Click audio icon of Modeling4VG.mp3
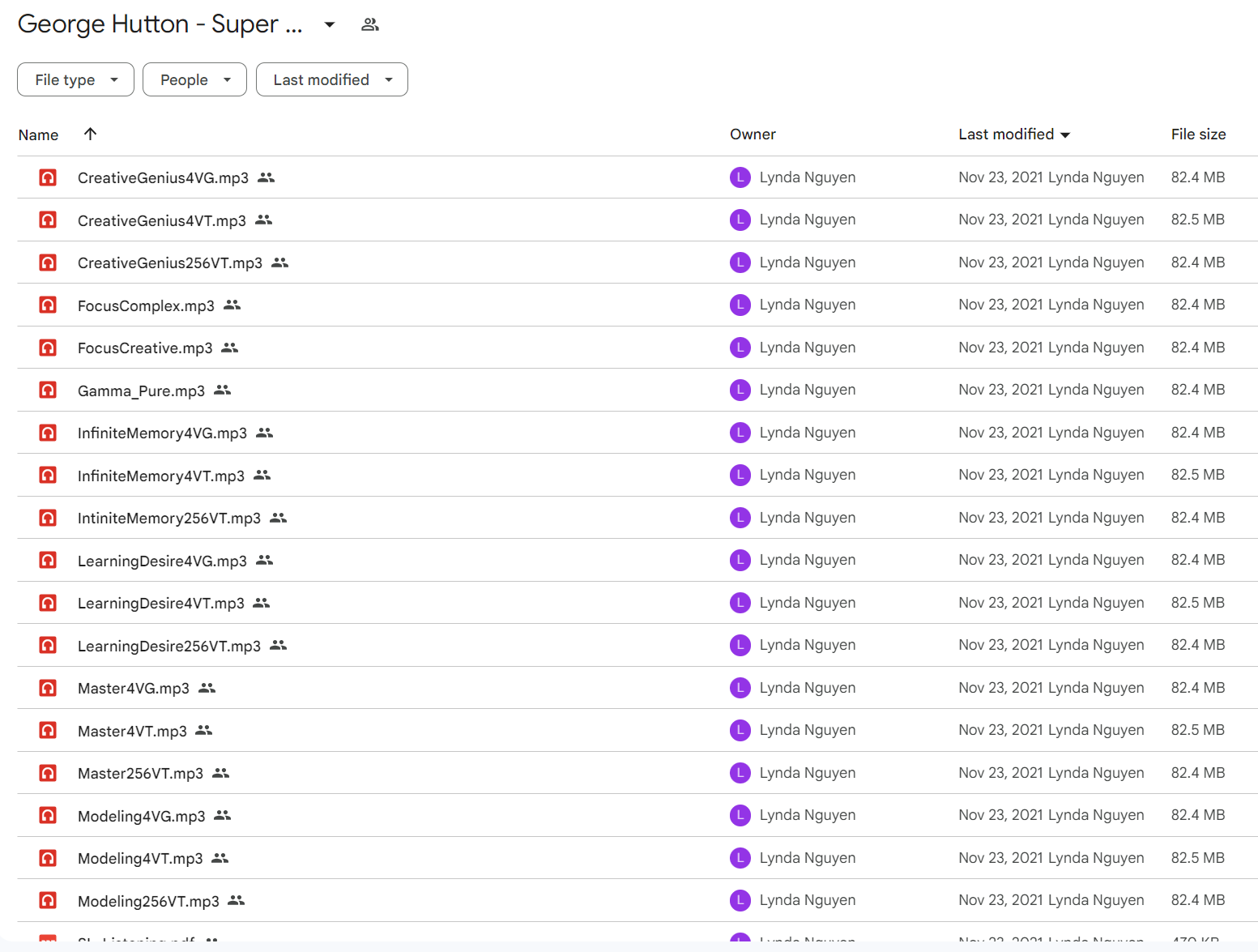 48,815
